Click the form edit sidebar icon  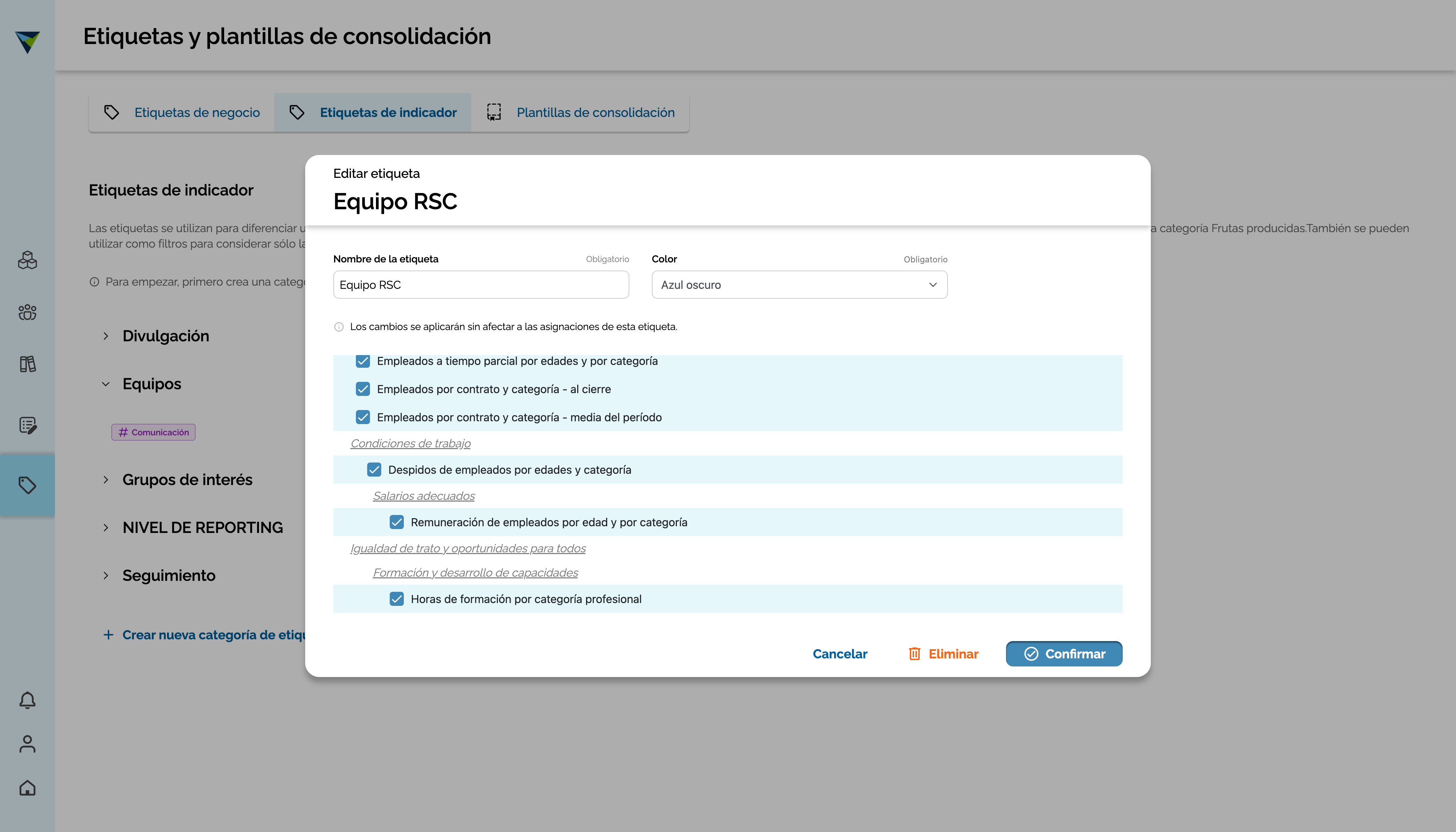point(27,425)
